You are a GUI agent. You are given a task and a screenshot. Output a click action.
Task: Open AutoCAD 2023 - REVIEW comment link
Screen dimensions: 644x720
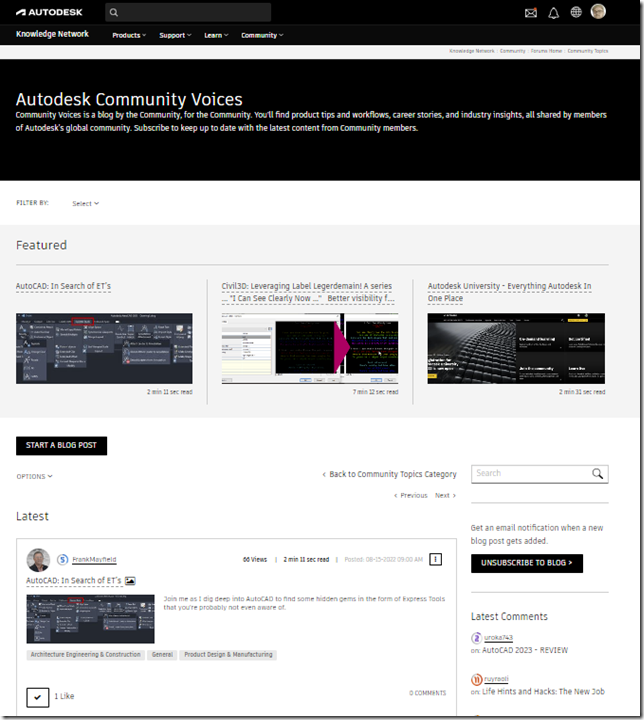point(525,650)
